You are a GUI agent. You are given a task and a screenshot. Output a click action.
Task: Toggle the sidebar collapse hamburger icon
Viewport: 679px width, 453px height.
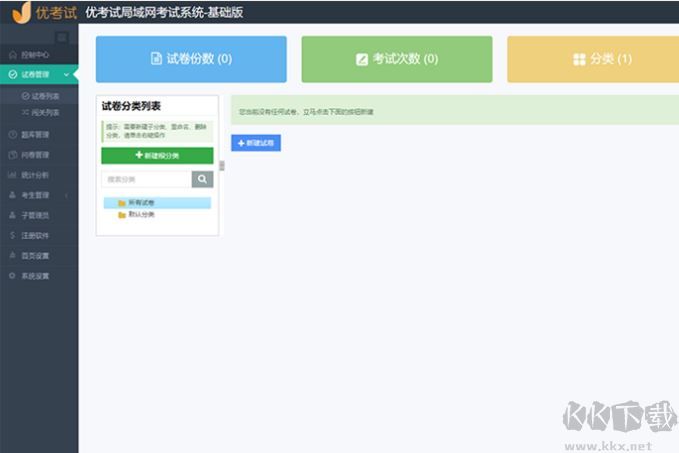[x=62, y=37]
